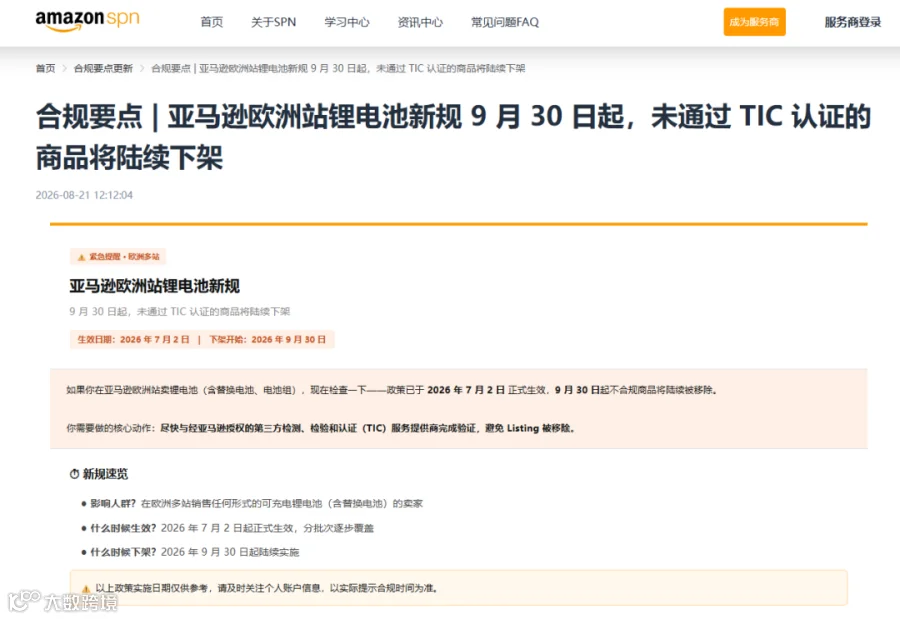
Task: Click the warning triangle icon in the bottom notice
Action: (86, 589)
